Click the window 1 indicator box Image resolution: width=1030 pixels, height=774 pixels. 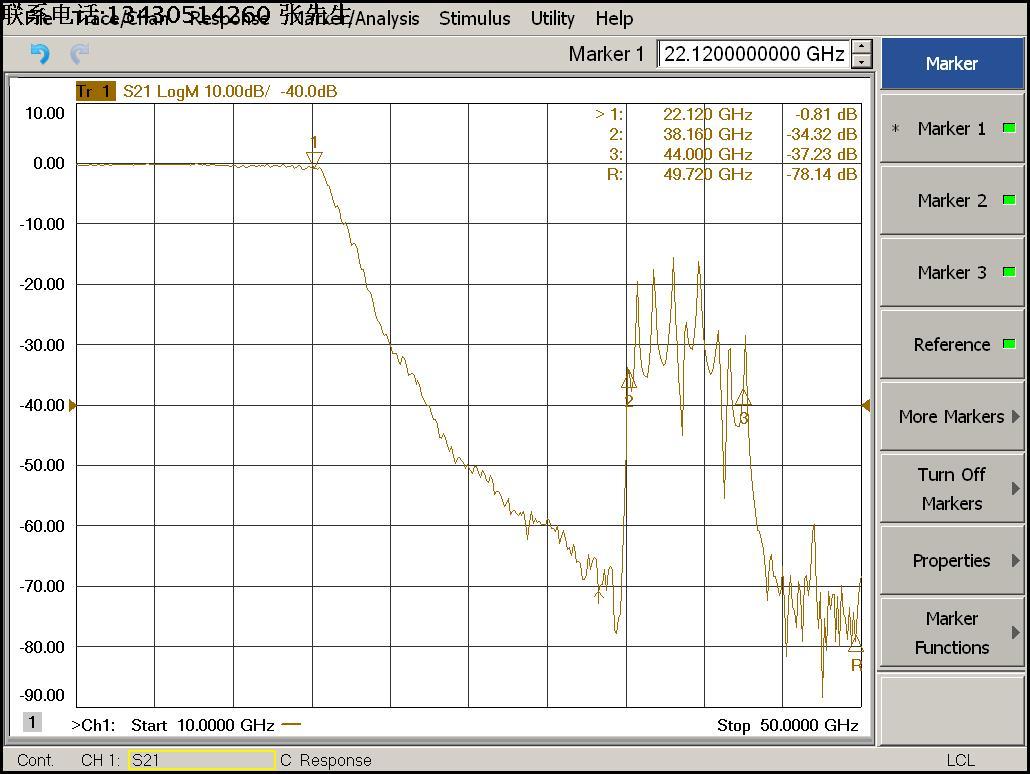pos(32,722)
